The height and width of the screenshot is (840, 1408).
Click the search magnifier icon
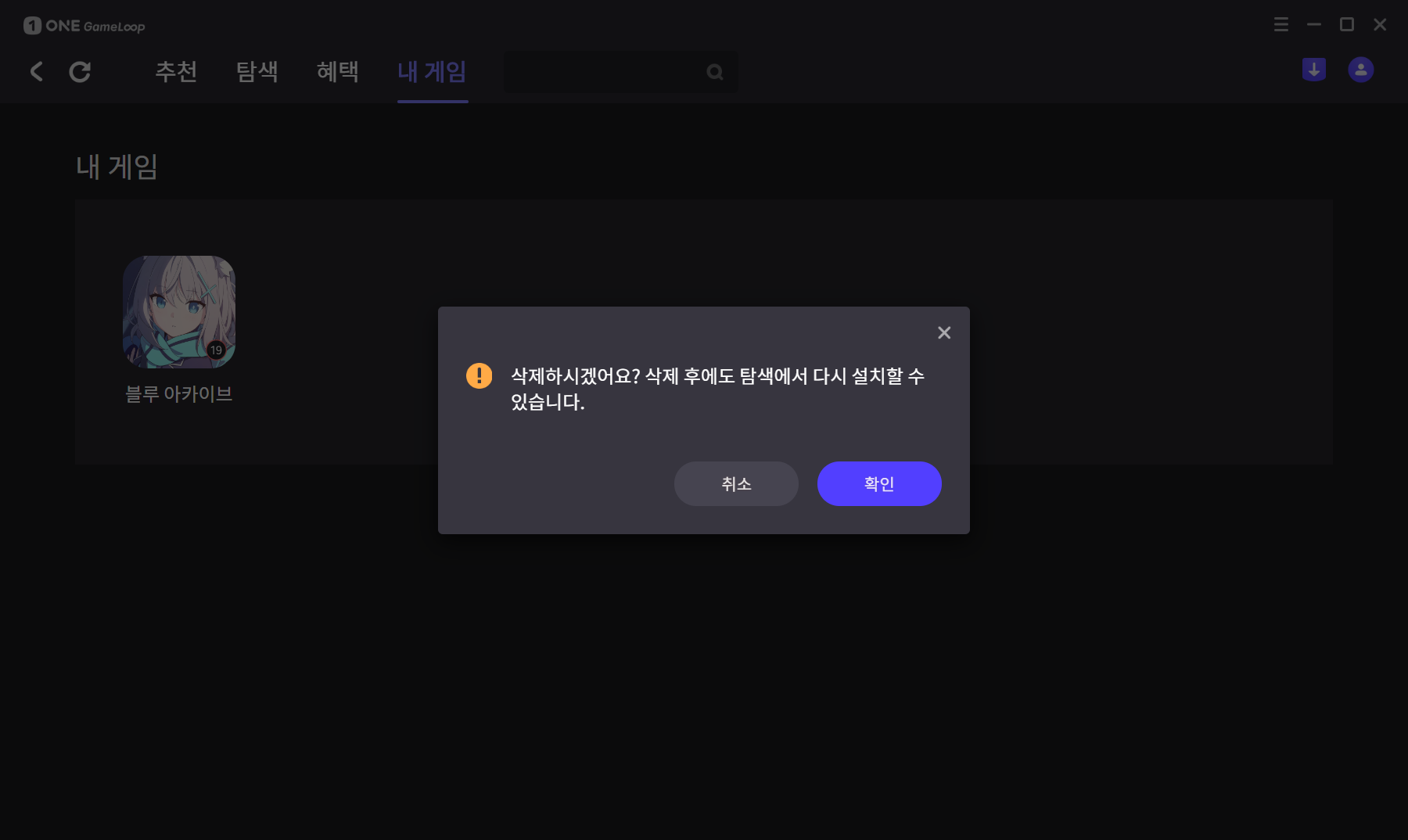coord(715,72)
